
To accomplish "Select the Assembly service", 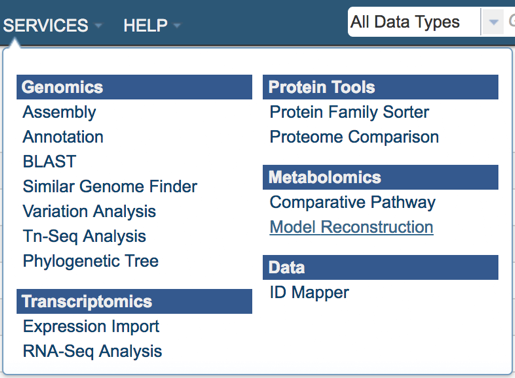I will click(x=59, y=112).
